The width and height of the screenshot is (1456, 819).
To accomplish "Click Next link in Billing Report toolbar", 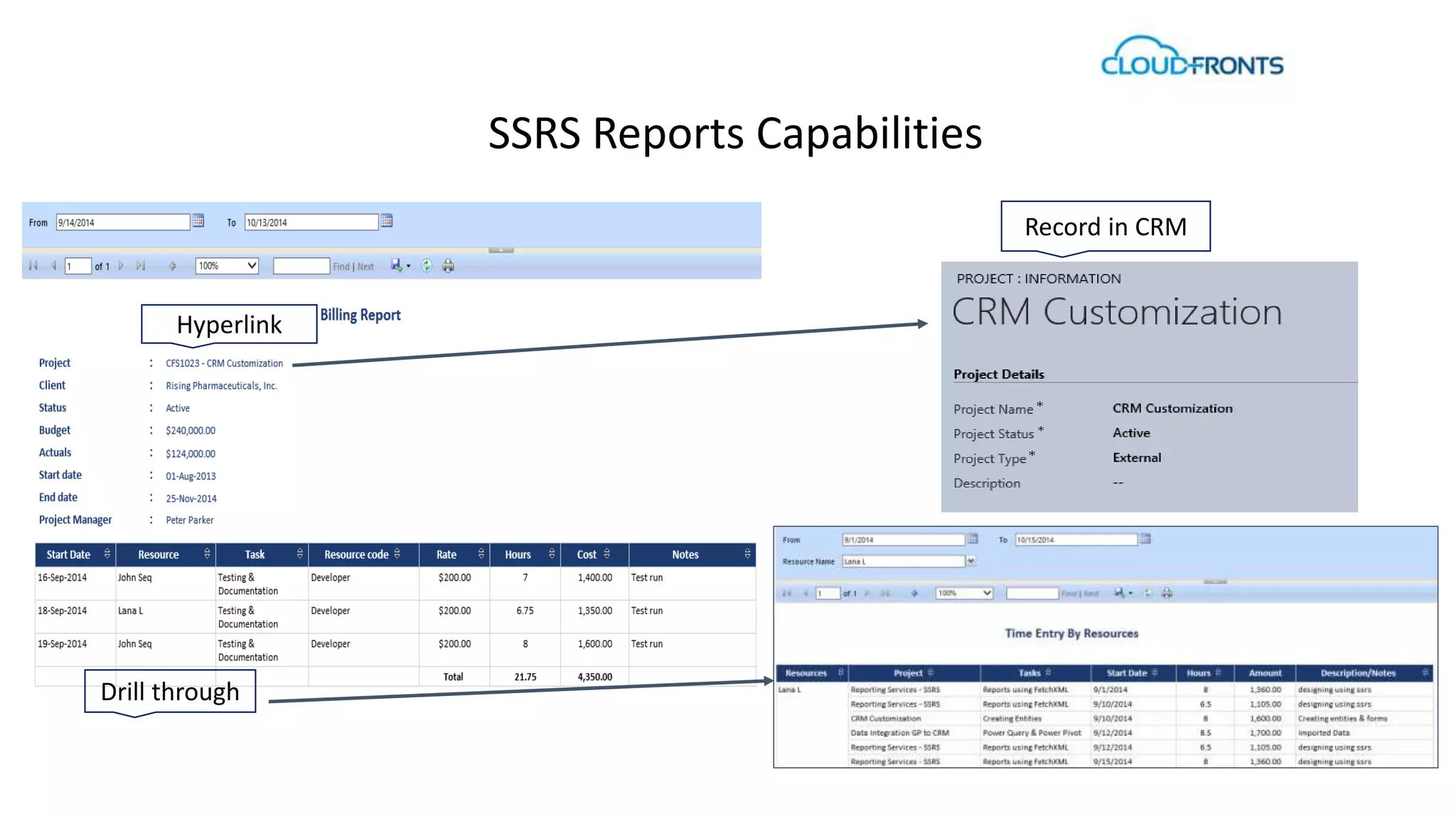I will pos(365,267).
